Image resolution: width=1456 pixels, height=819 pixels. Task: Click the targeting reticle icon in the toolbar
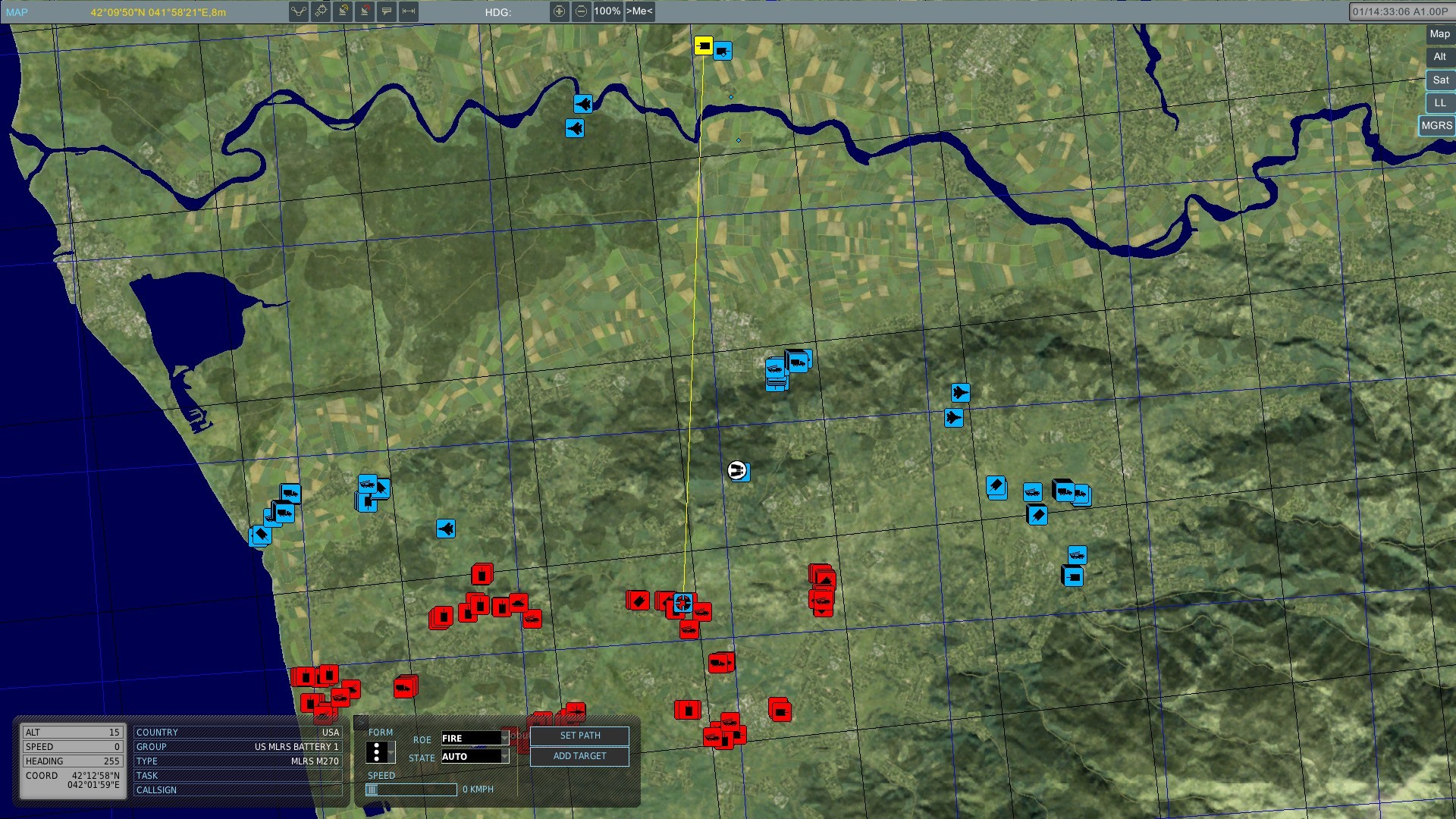[321, 11]
